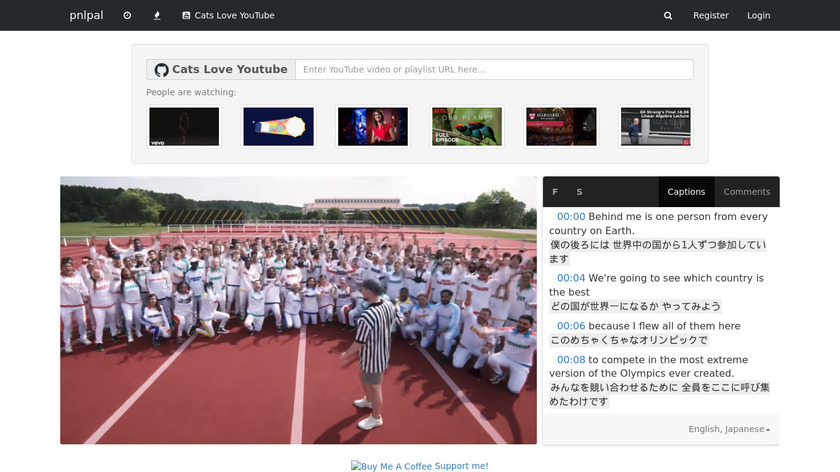Toggle the F button in caption panel

[x=555, y=192]
